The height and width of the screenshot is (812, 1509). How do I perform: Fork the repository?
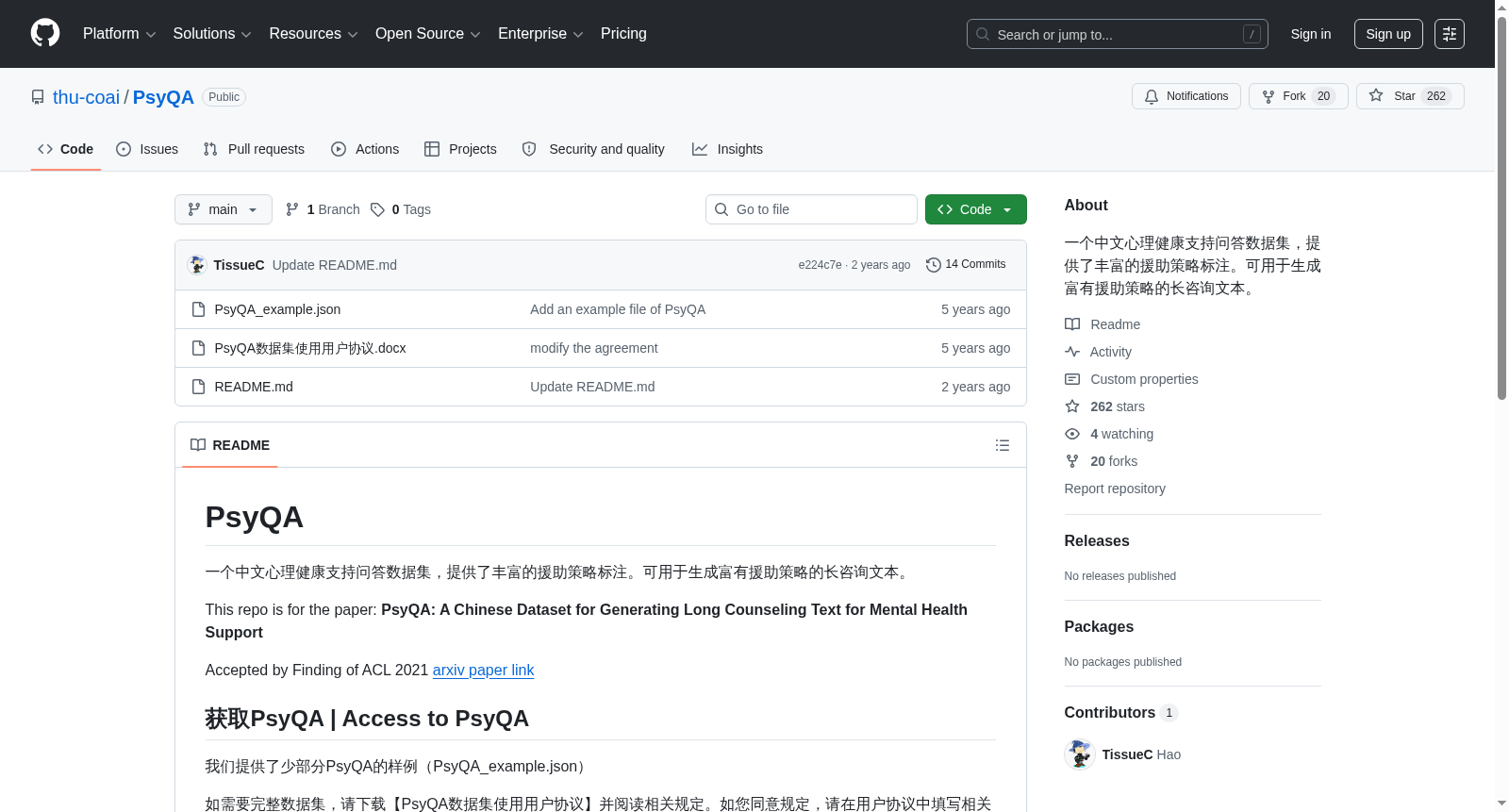pyautogui.click(x=1299, y=96)
